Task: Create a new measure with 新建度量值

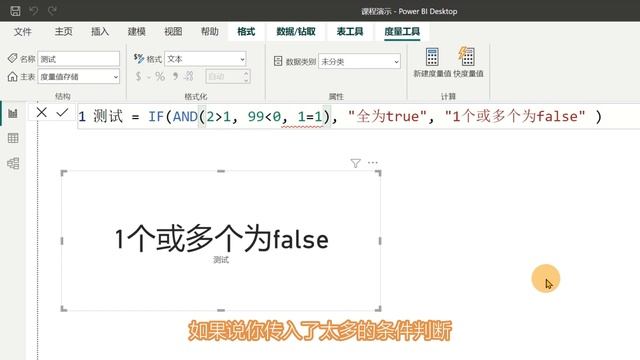Action: (432, 62)
